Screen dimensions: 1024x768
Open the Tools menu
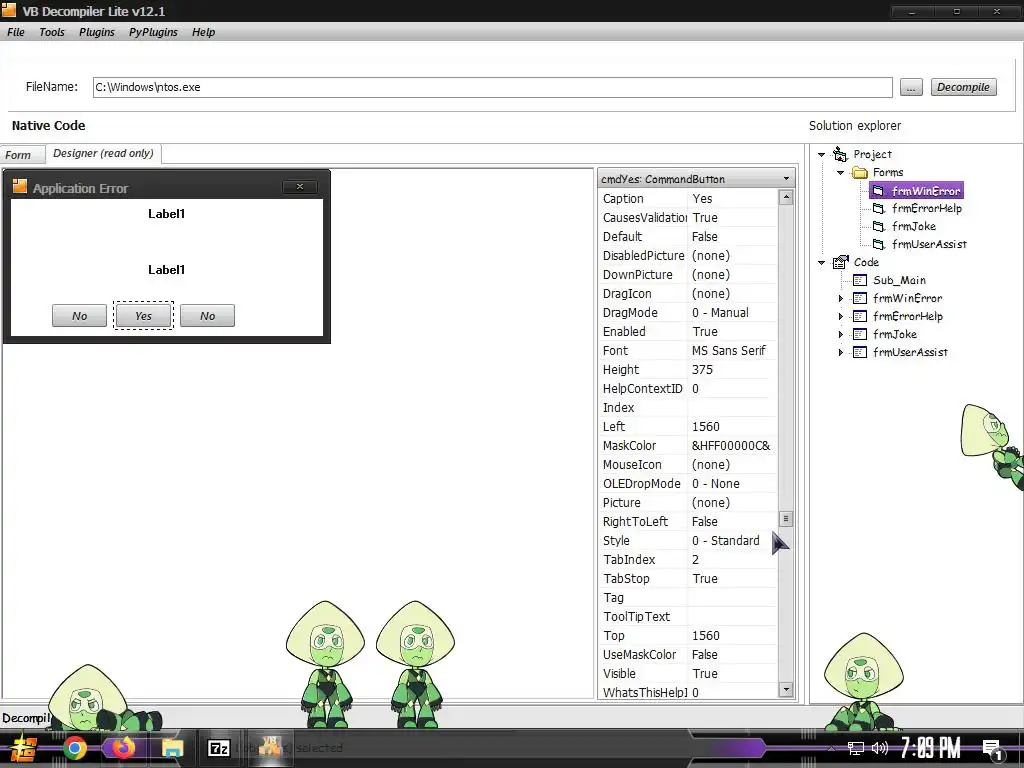(52, 32)
